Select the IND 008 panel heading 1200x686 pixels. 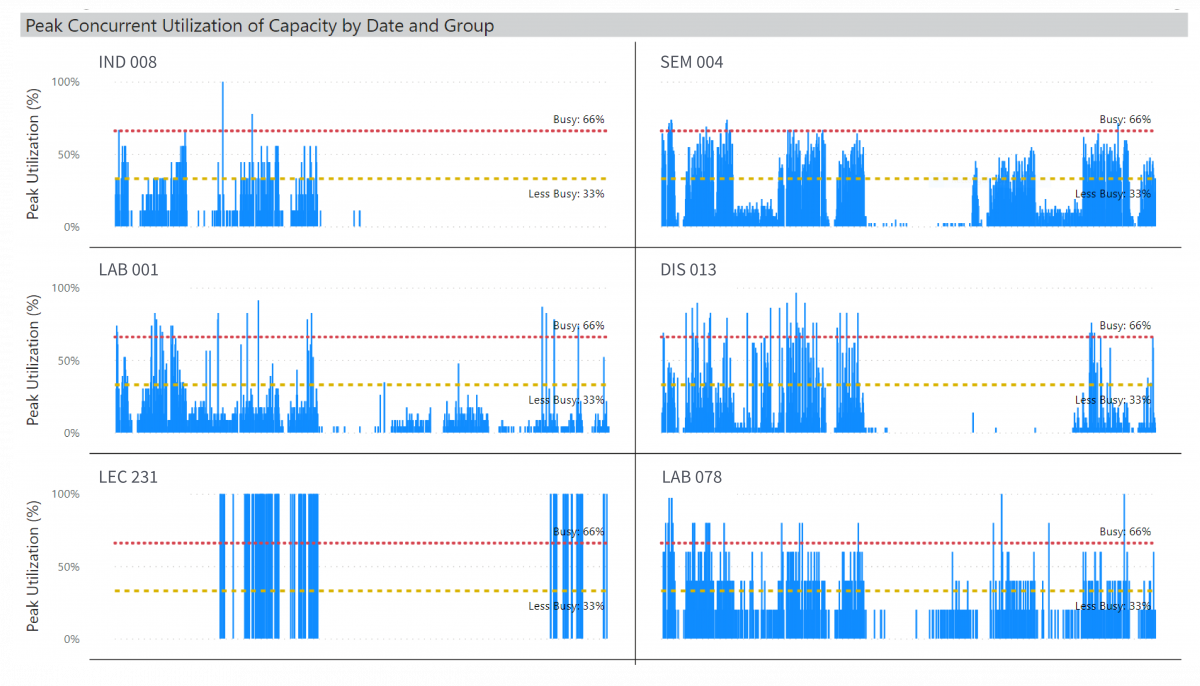click(127, 63)
